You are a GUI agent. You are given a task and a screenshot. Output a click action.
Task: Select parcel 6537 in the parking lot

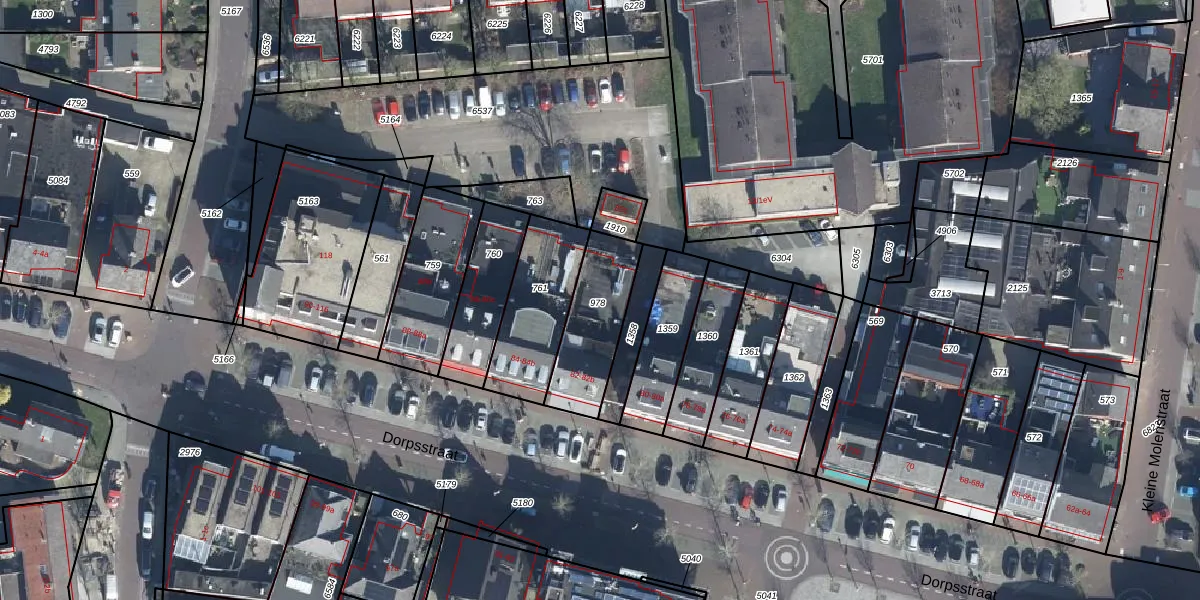point(482,111)
